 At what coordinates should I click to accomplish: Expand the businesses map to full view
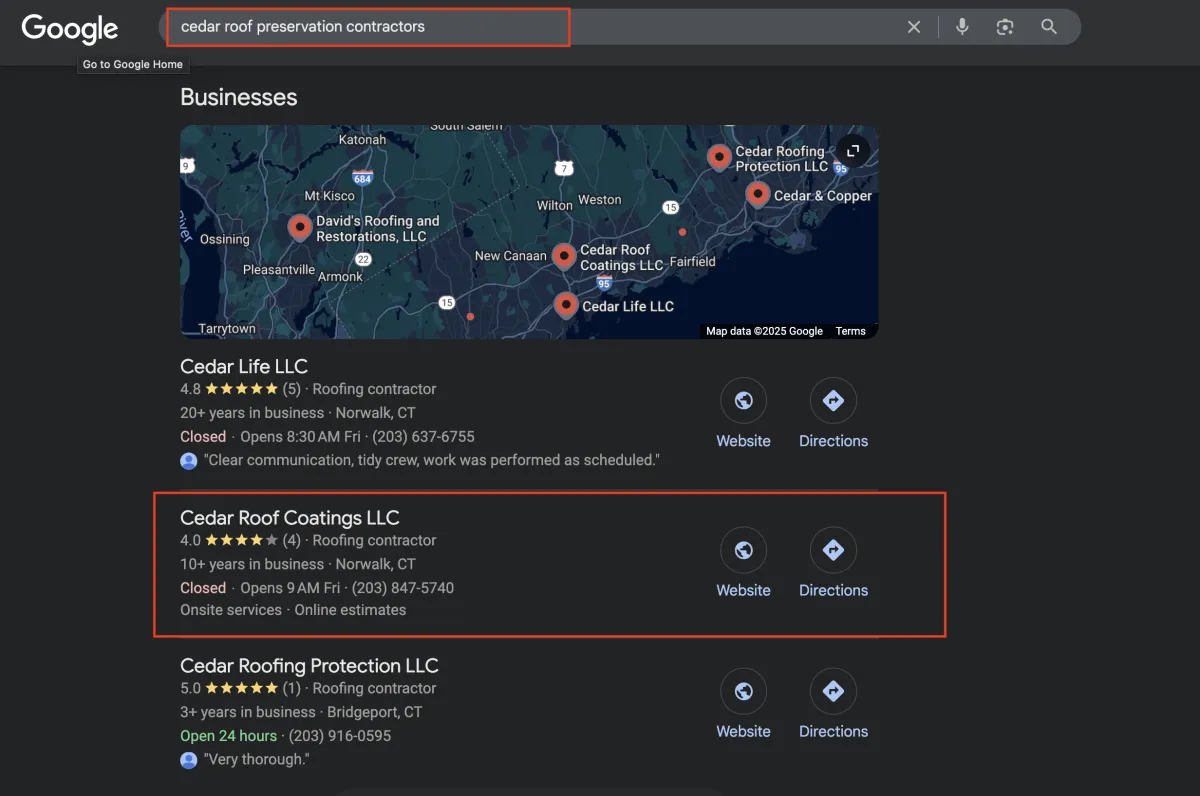[853, 151]
